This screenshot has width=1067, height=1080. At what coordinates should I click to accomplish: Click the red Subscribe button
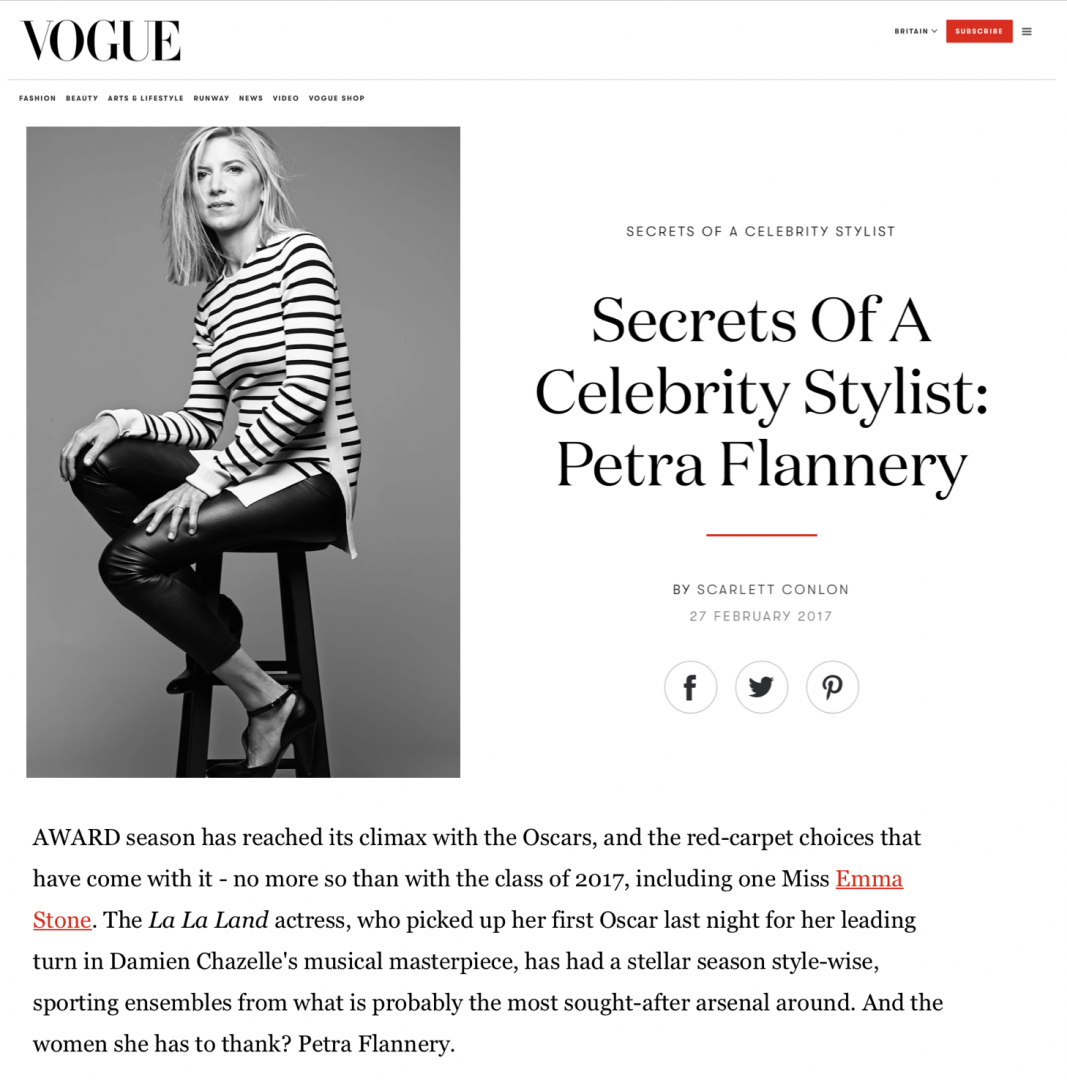click(x=979, y=31)
